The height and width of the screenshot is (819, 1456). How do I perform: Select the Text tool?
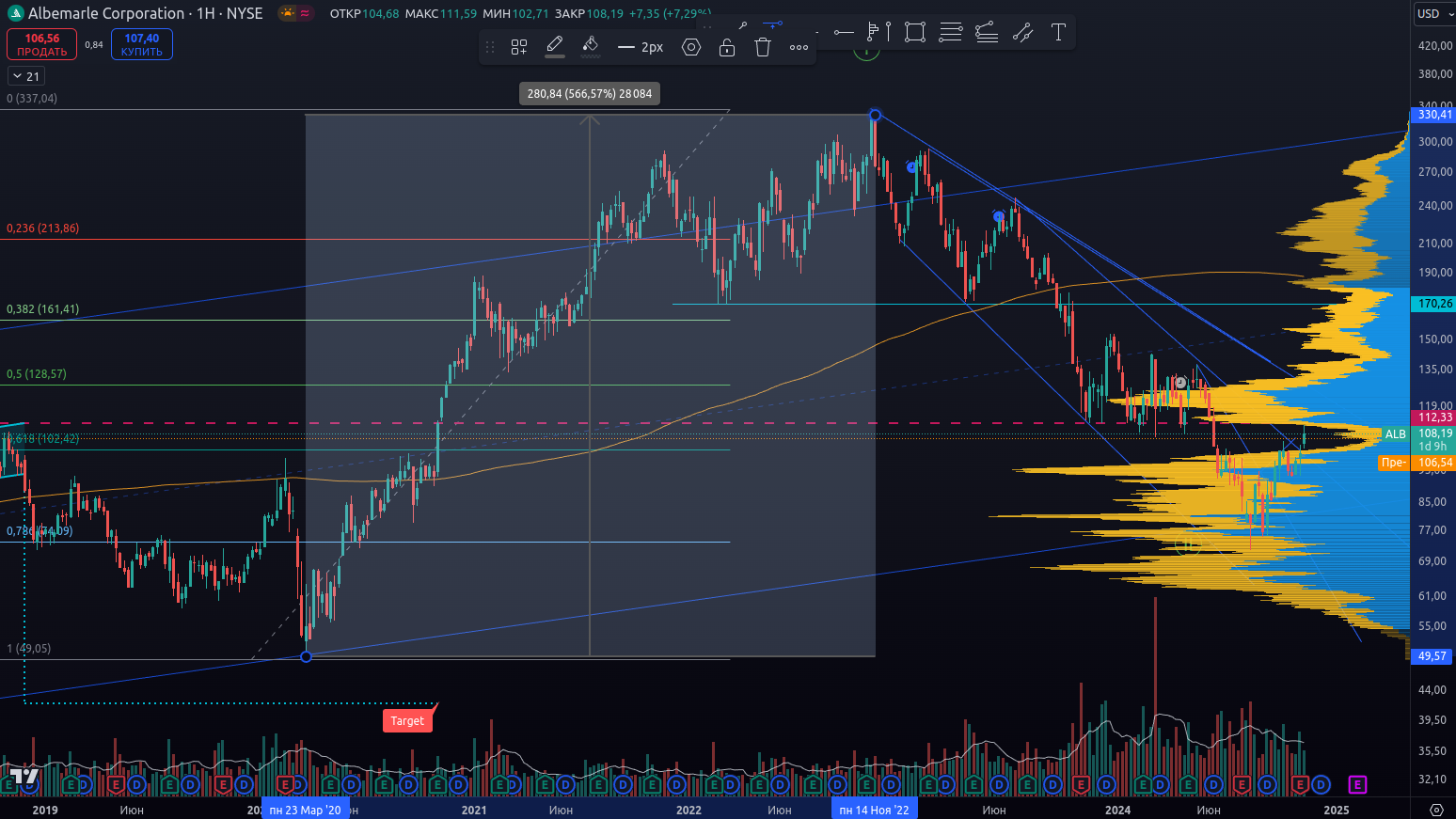pyautogui.click(x=1058, y=32)
